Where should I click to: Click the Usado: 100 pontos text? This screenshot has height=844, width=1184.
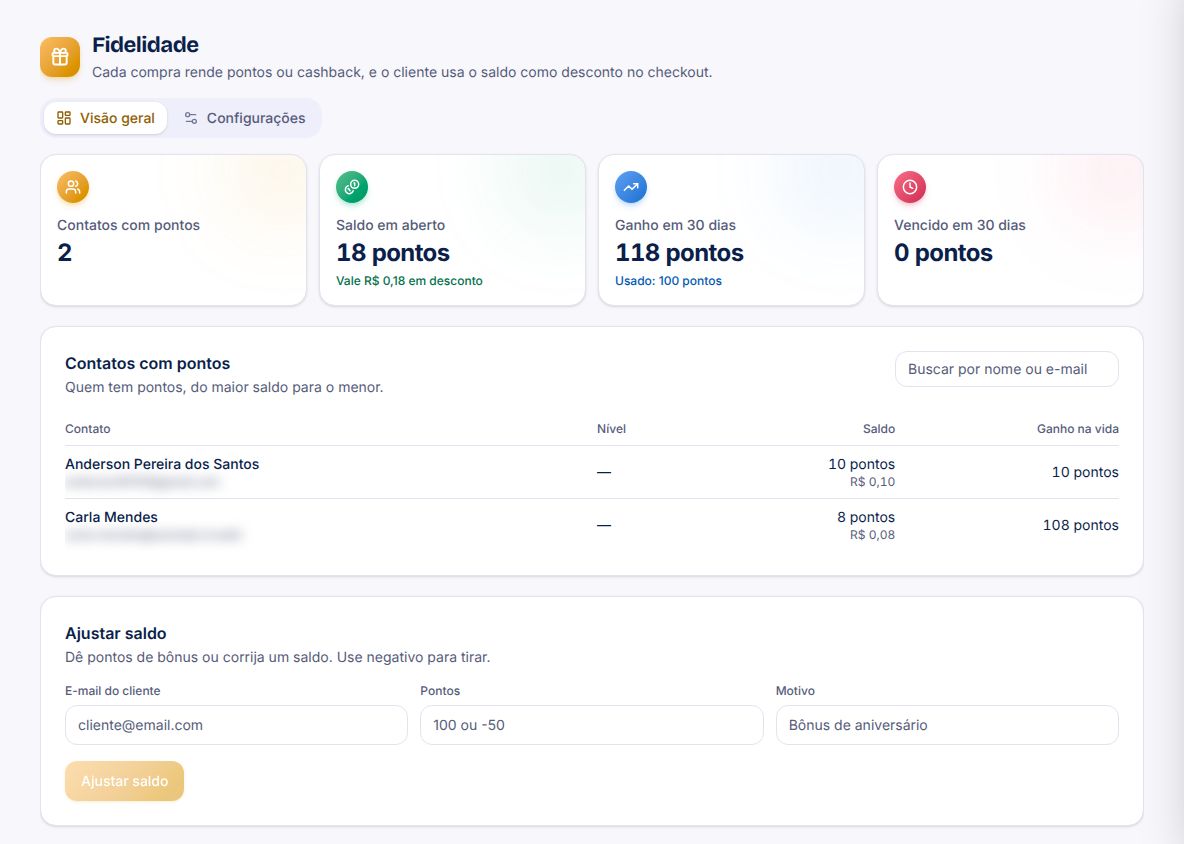coord(668,281)
